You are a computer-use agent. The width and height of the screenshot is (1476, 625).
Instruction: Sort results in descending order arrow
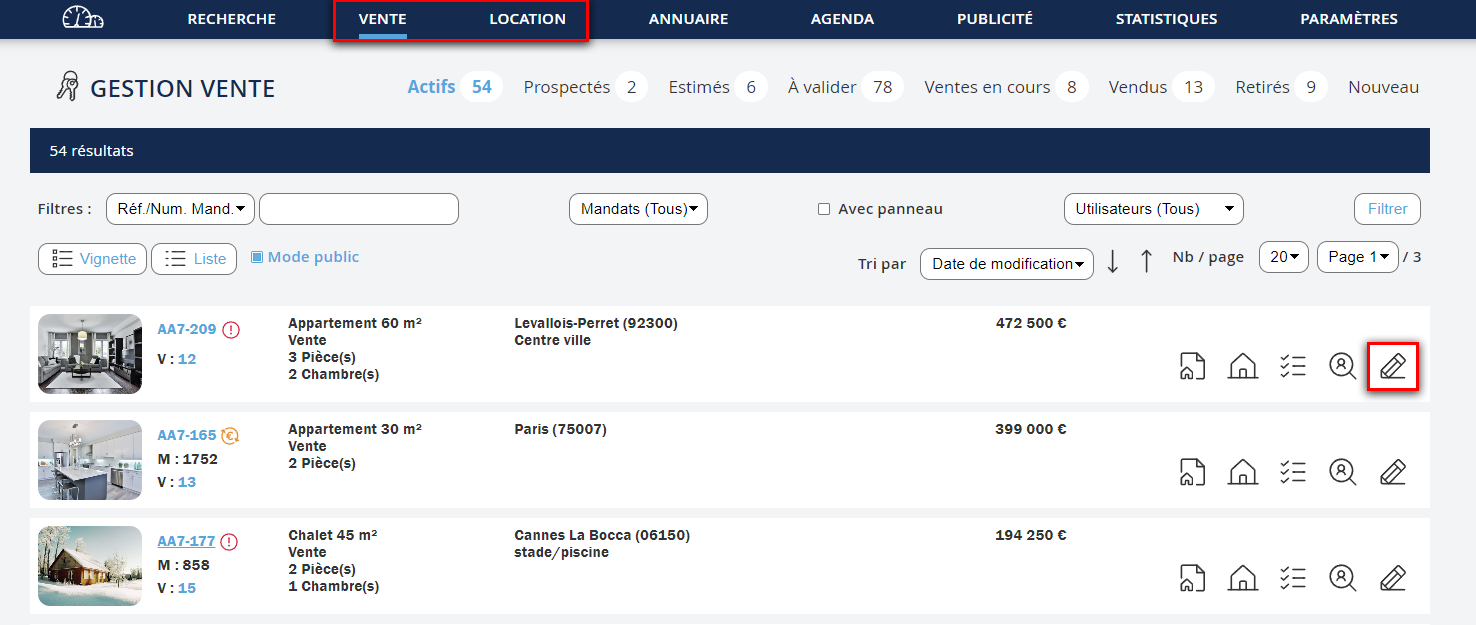(x=1112, y=262)
